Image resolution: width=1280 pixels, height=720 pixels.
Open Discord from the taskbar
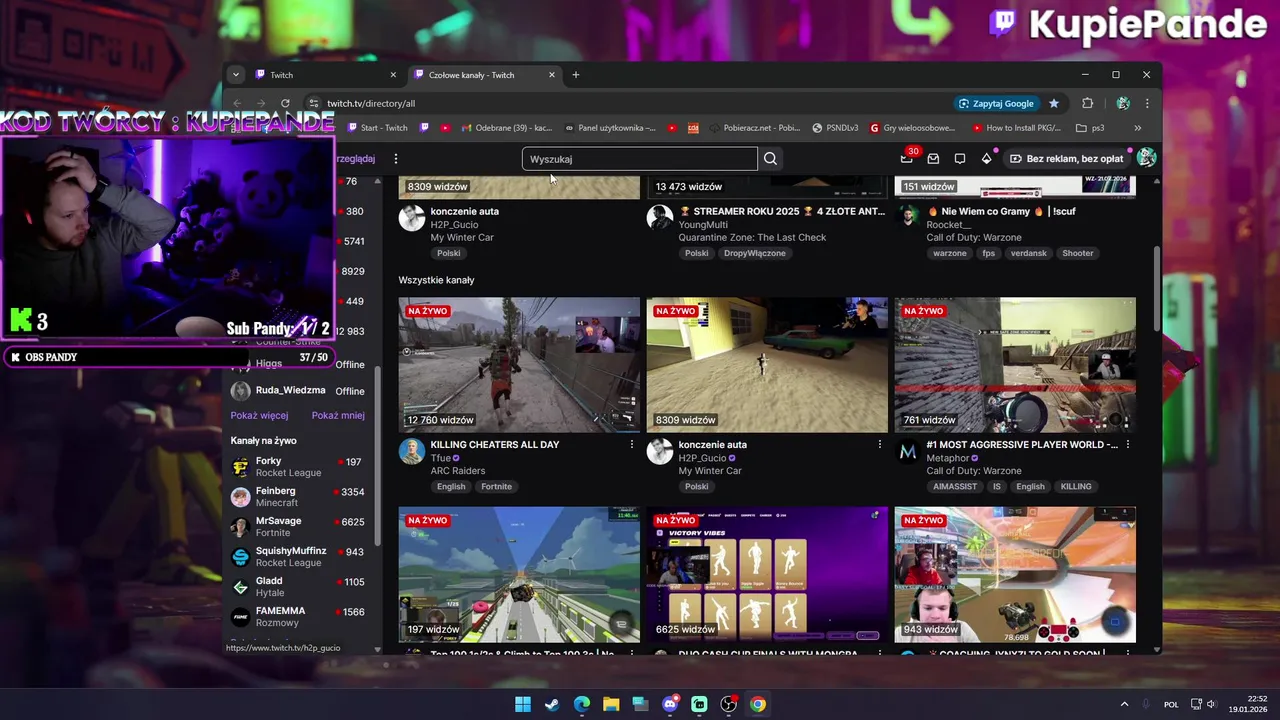[670, 704]
